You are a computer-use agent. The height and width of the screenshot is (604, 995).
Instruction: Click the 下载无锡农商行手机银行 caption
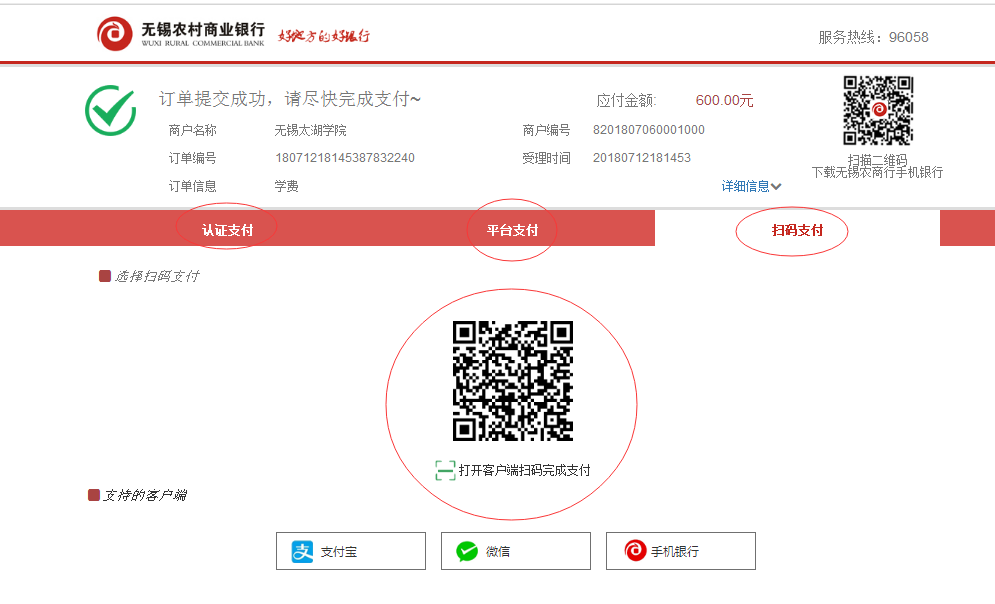(x=878, y=172)
